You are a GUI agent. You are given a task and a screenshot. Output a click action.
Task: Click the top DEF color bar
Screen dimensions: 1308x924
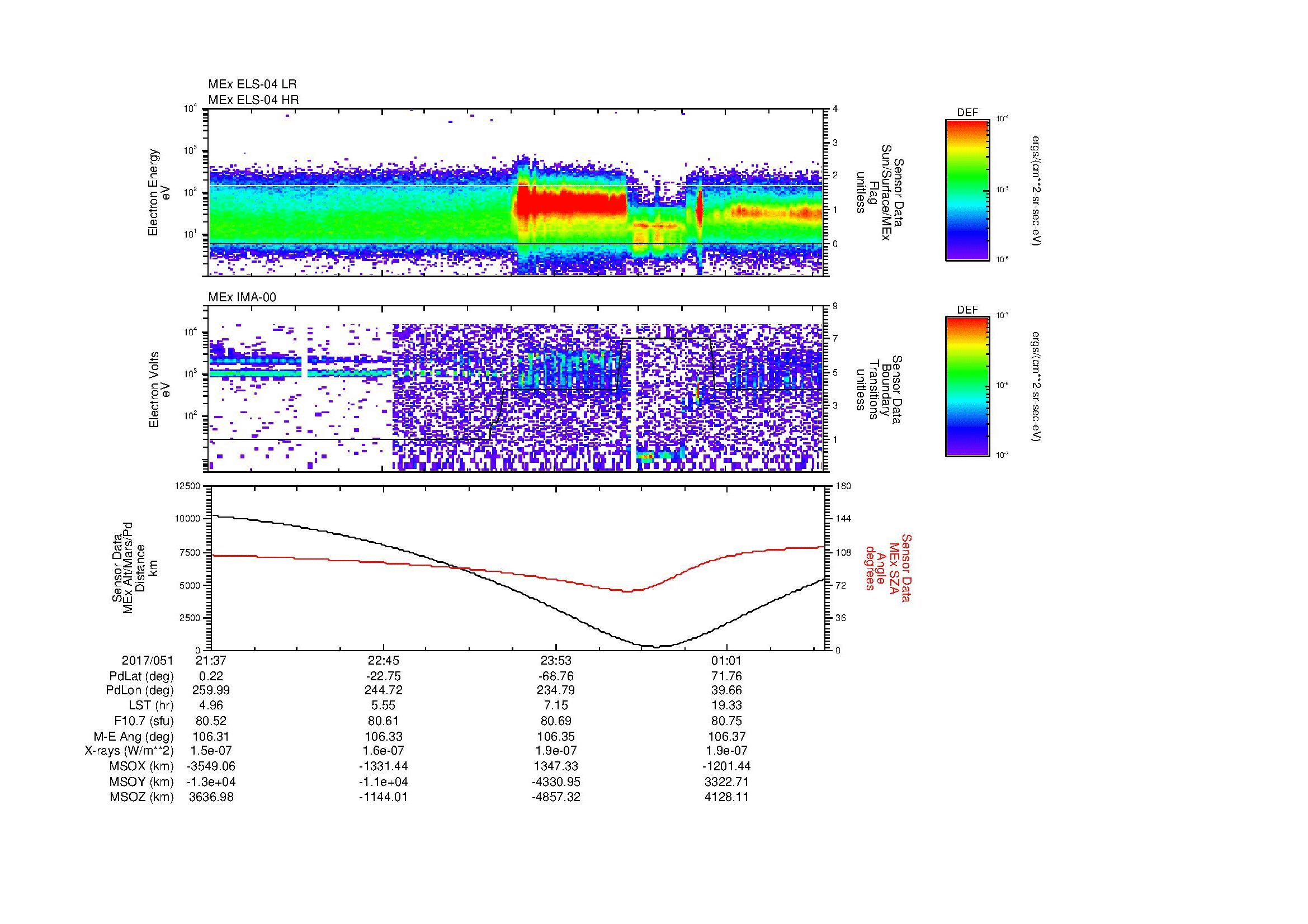[x=967, y=189]
